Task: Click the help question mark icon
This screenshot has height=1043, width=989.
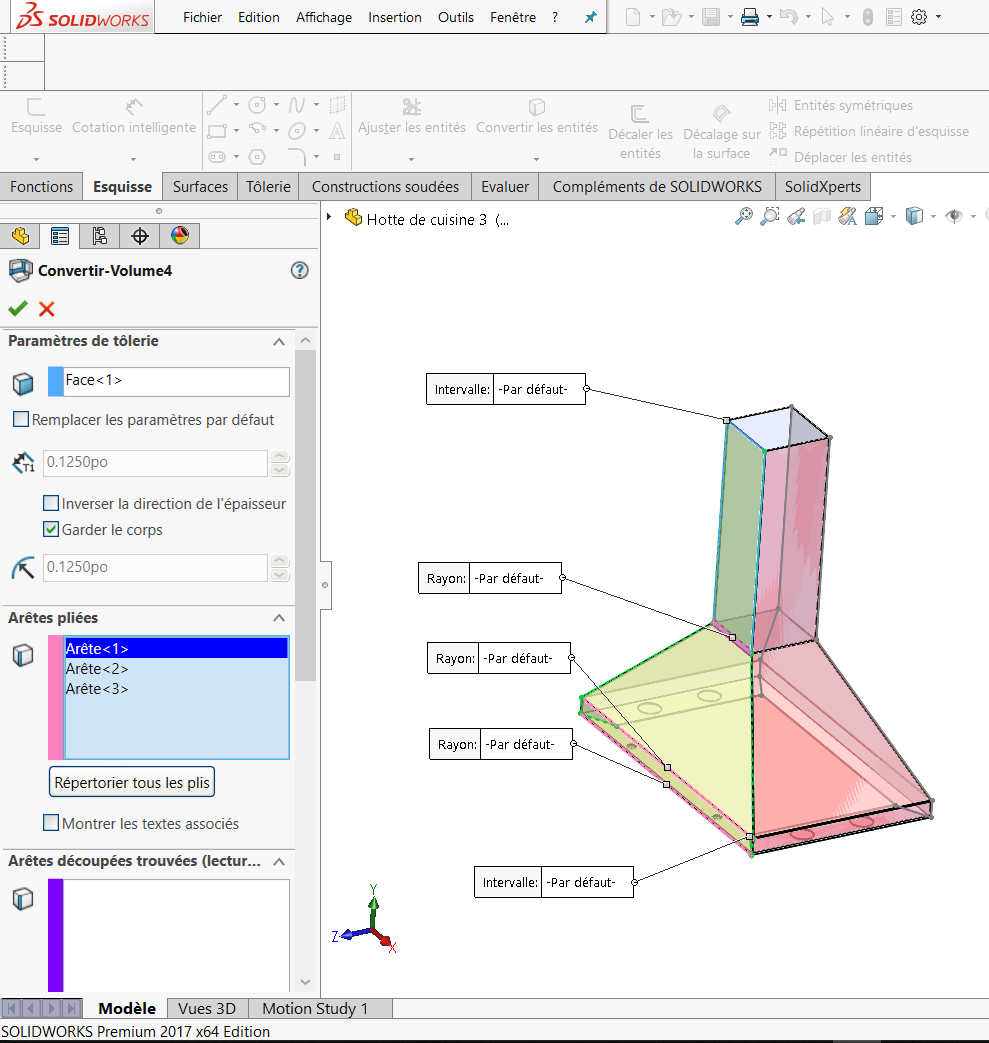Action: (x=299, y=270)
